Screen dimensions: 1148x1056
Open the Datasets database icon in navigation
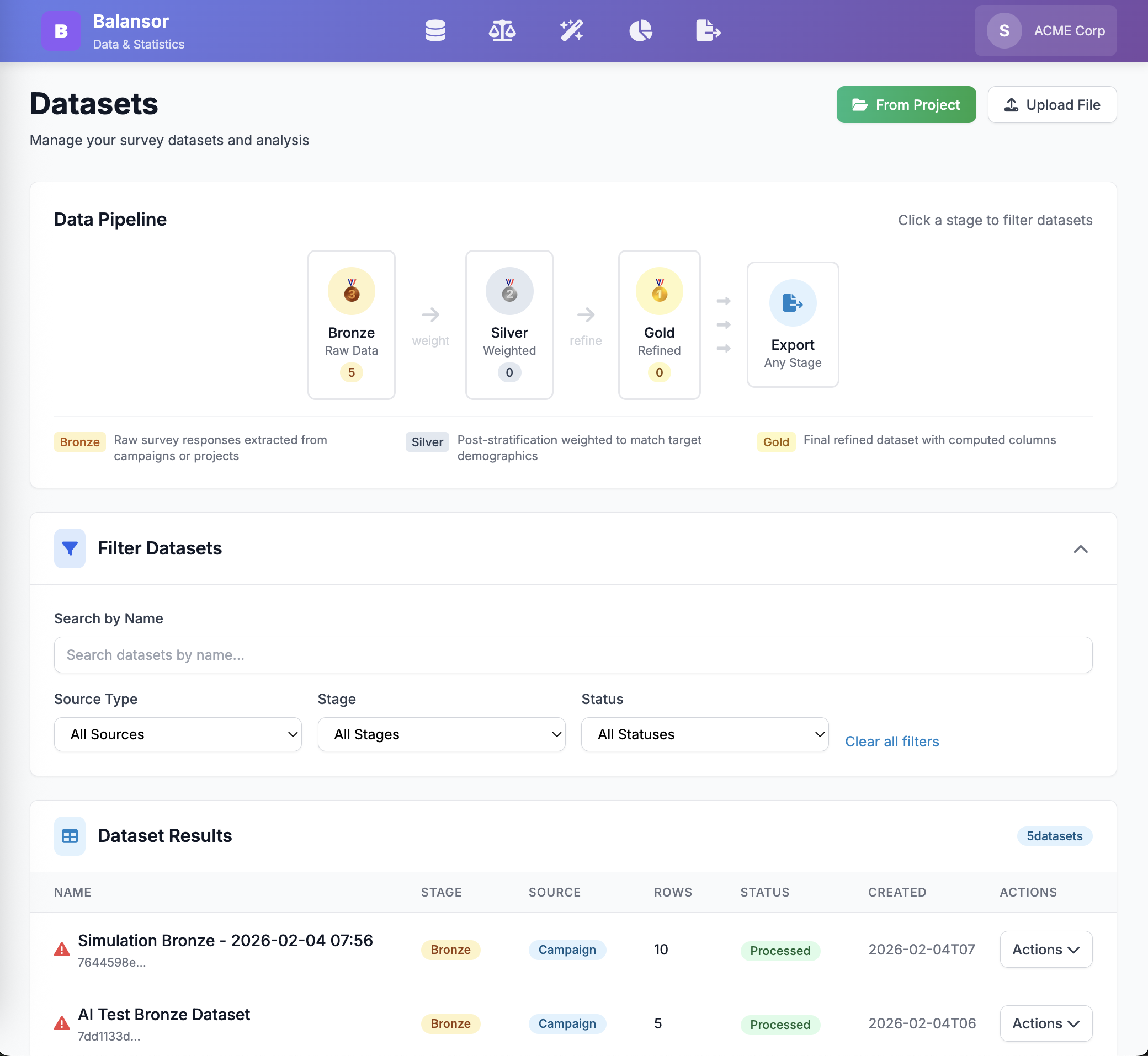(x=435, y=31)
